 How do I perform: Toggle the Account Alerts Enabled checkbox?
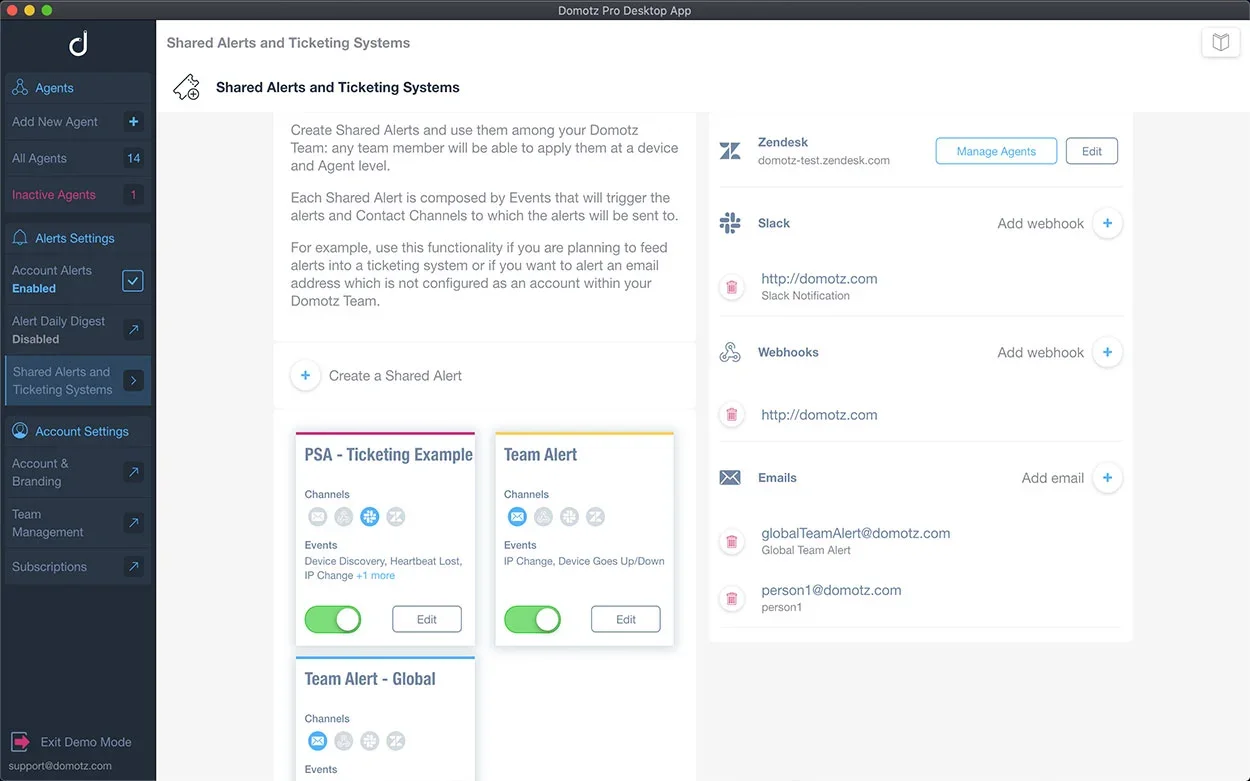[133, 281]
